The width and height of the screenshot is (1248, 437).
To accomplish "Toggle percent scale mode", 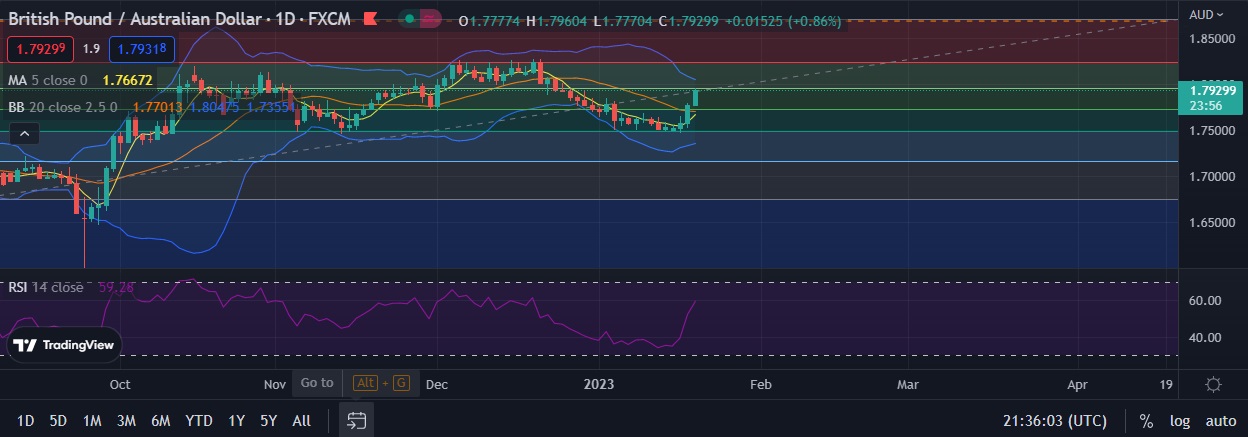I will pyautogui.click(x=1146, y=421).
